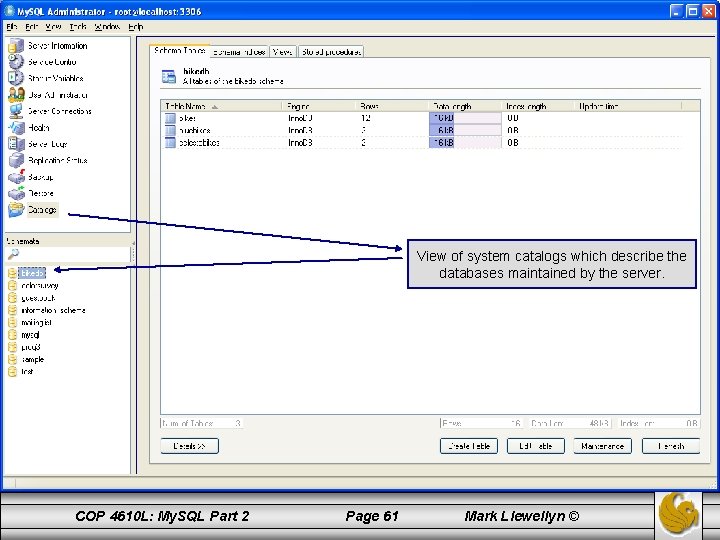
Task: Open the Backup section icon
Action: 16,177
